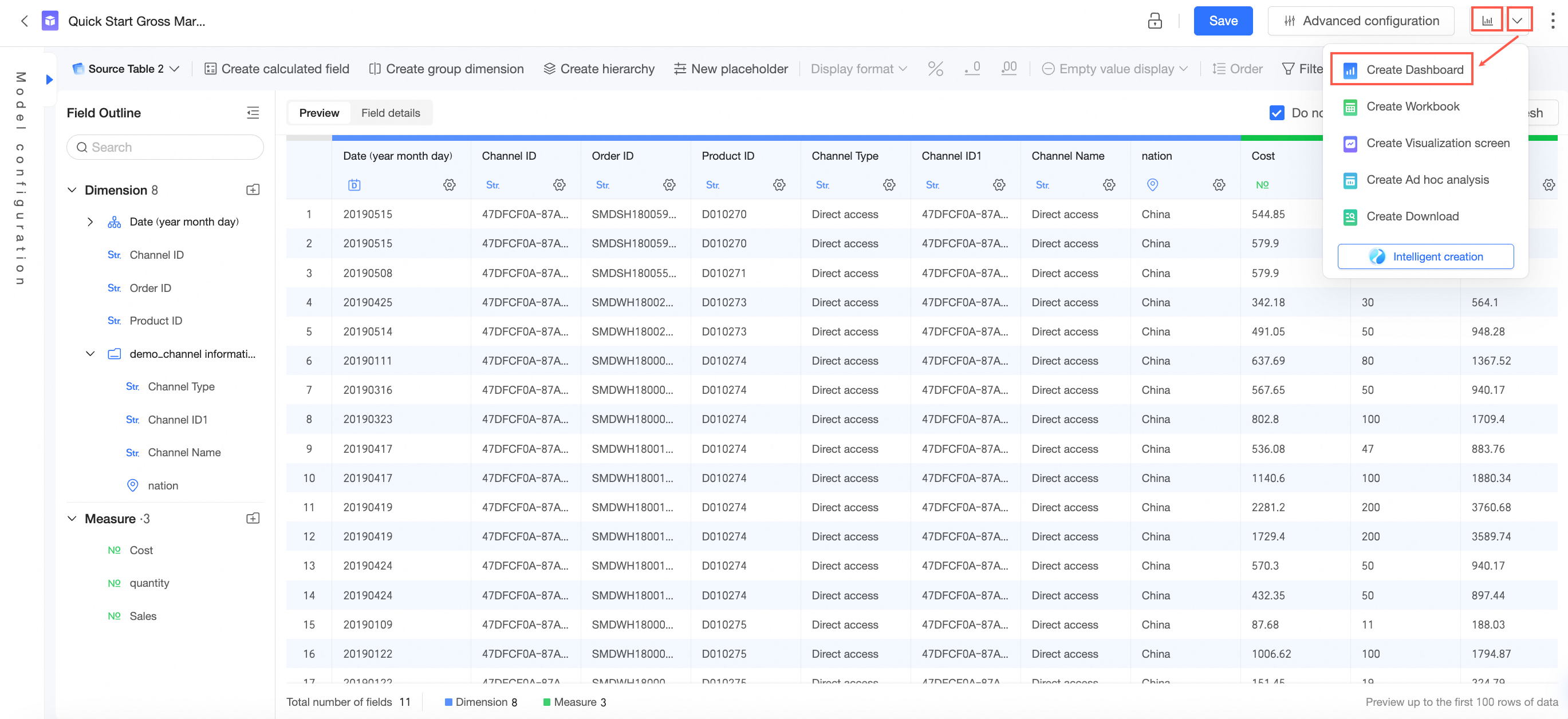
Task: Expand Date (year month day) hierarchy
Action: pyautogui.click(x=90, y=222)
